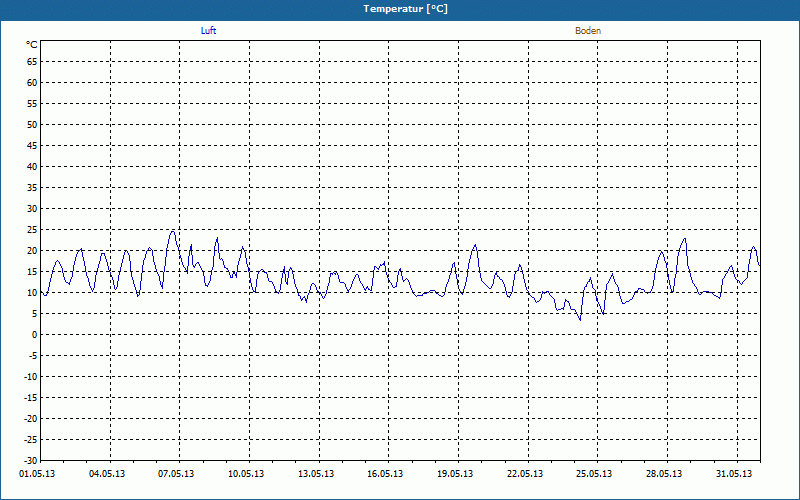800x500 pixels.
Task: Click the 28.05.13 date label
Action: 664,474
